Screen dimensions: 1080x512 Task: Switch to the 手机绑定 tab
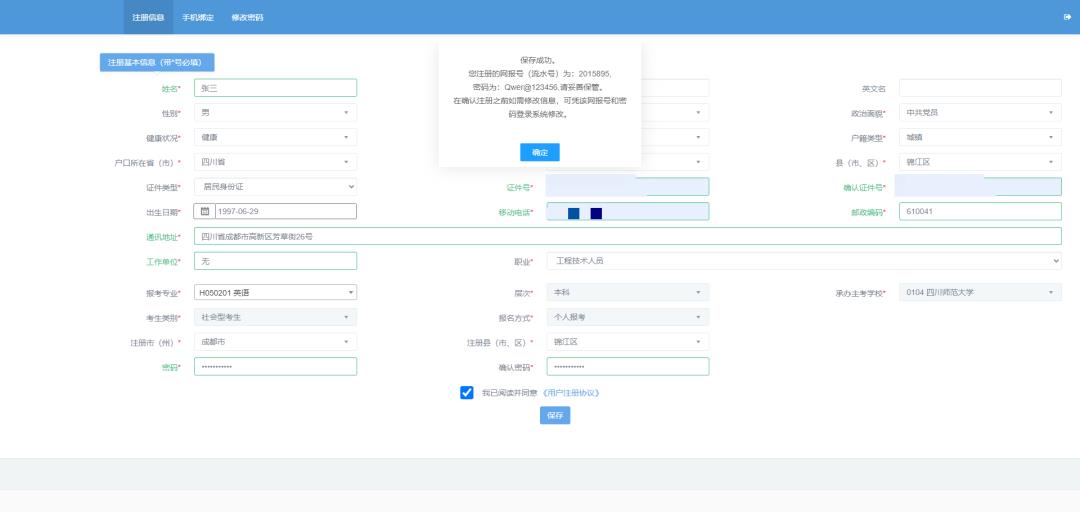[x=198, y=18]
